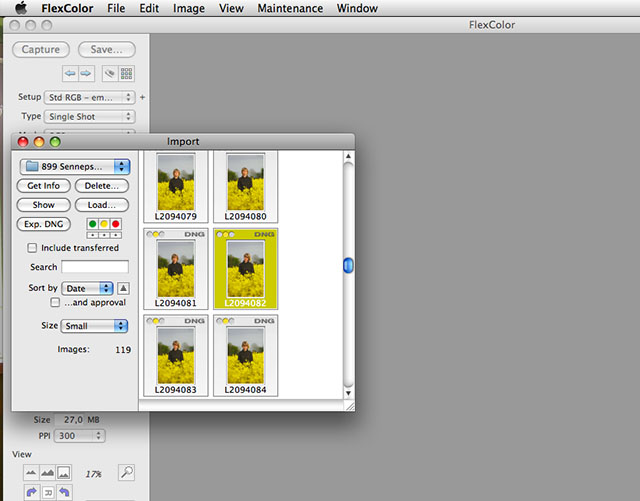The height and width of the screenshot is (501, 640).
Task: Set red approval status
Action: [x=116, y=224]
